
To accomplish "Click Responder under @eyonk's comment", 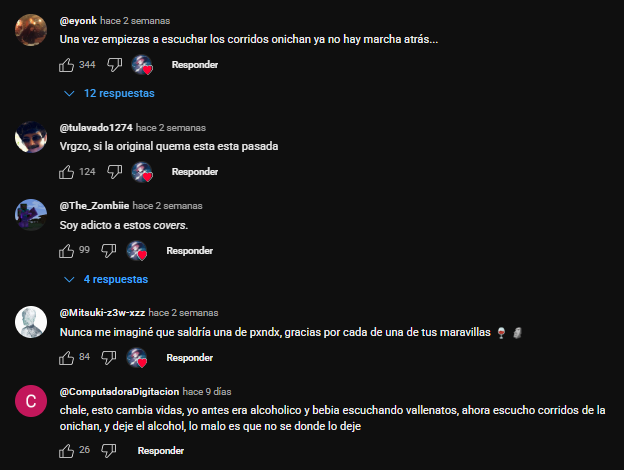I will point(195,64).
